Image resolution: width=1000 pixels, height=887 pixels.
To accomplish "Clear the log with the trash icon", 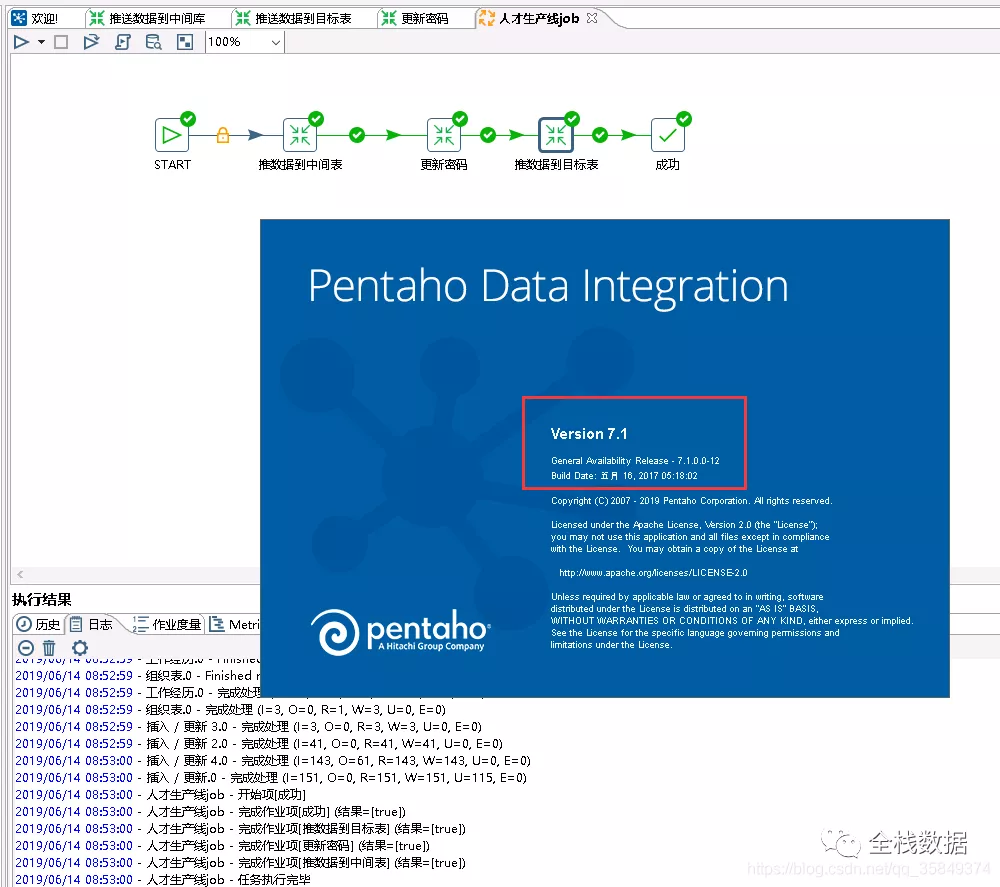I will tap(49, 648).
